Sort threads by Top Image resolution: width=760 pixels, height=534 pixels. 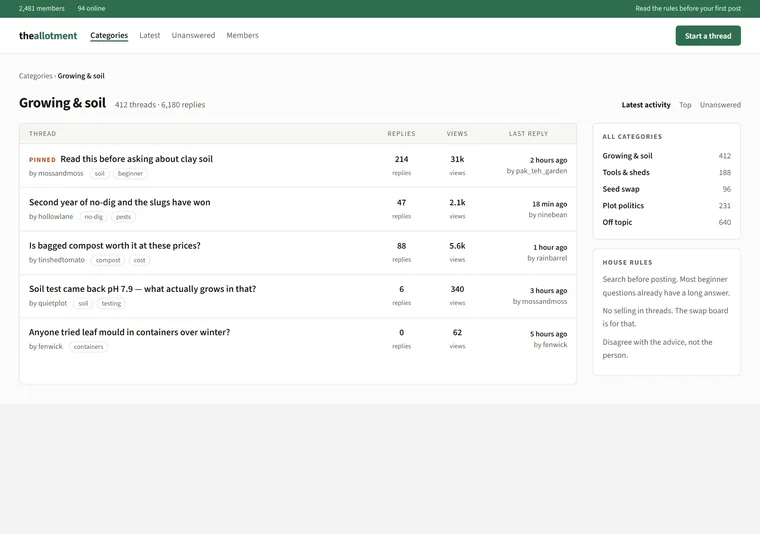[685, 105]
